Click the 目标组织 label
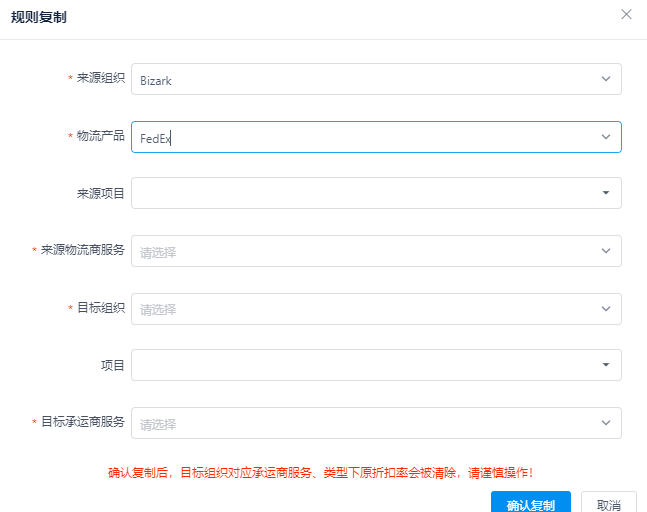647x512 pixels. click(101, 307)
